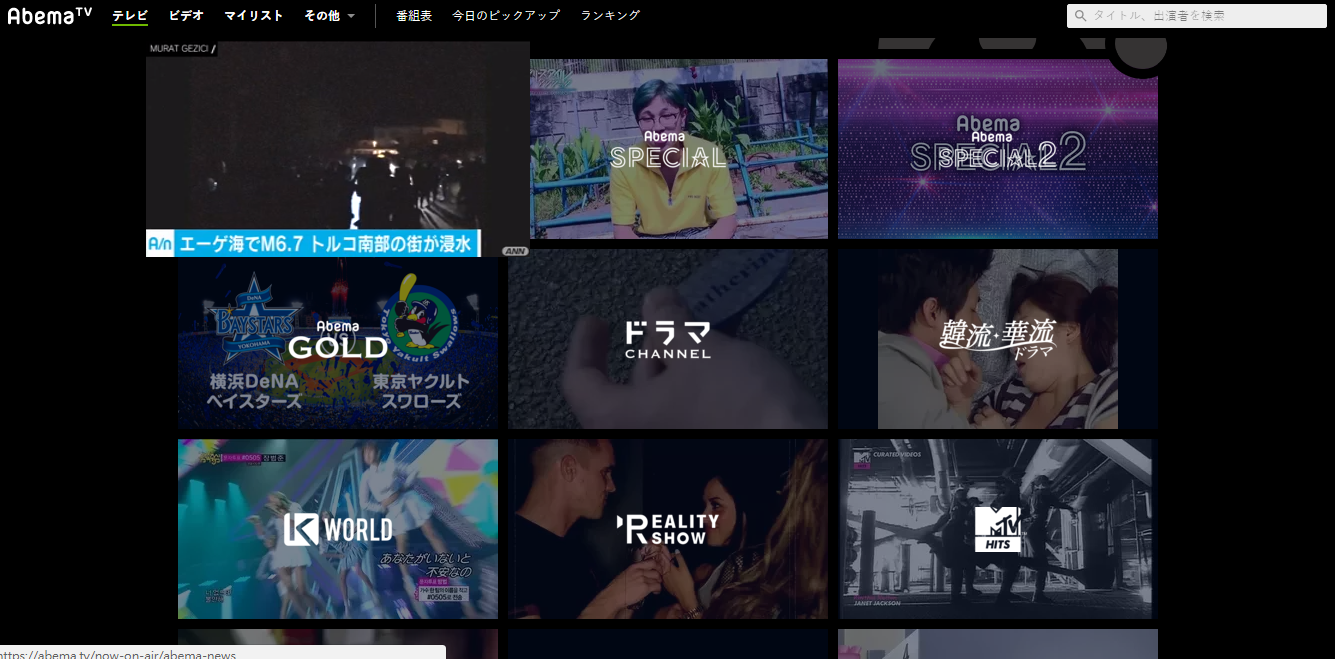This screenshot has width=1335, height=659.
Task: Click the AbemaTV logo
Action: point(50,15)
